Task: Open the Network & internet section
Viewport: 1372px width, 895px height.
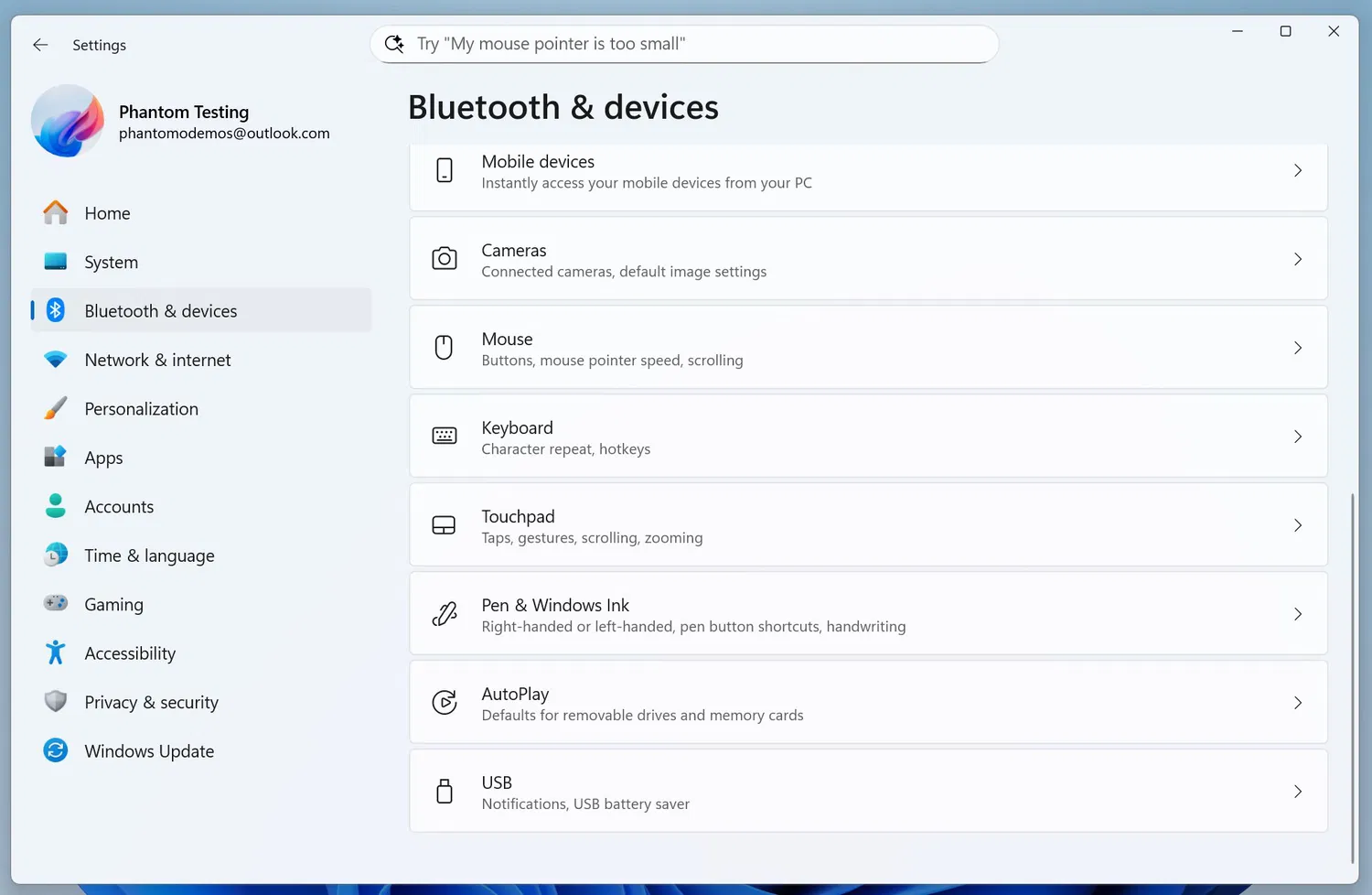Action: [x=157, y=360]
